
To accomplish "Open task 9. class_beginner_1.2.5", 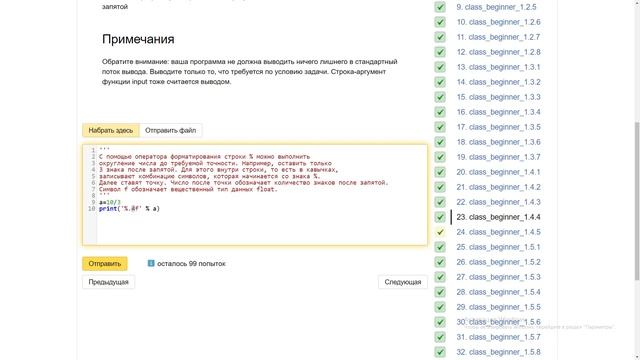I will click(x=496, y=7).
